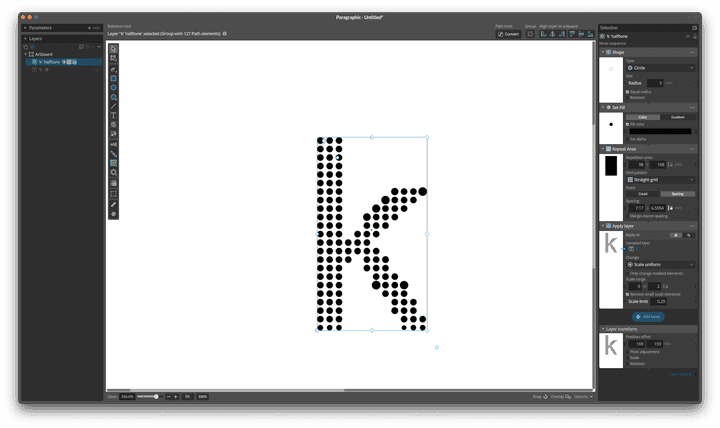Align layer to artboard left edge
This screenshot has width=720, height=428.
pyautogui.click(x=543, y=34)
